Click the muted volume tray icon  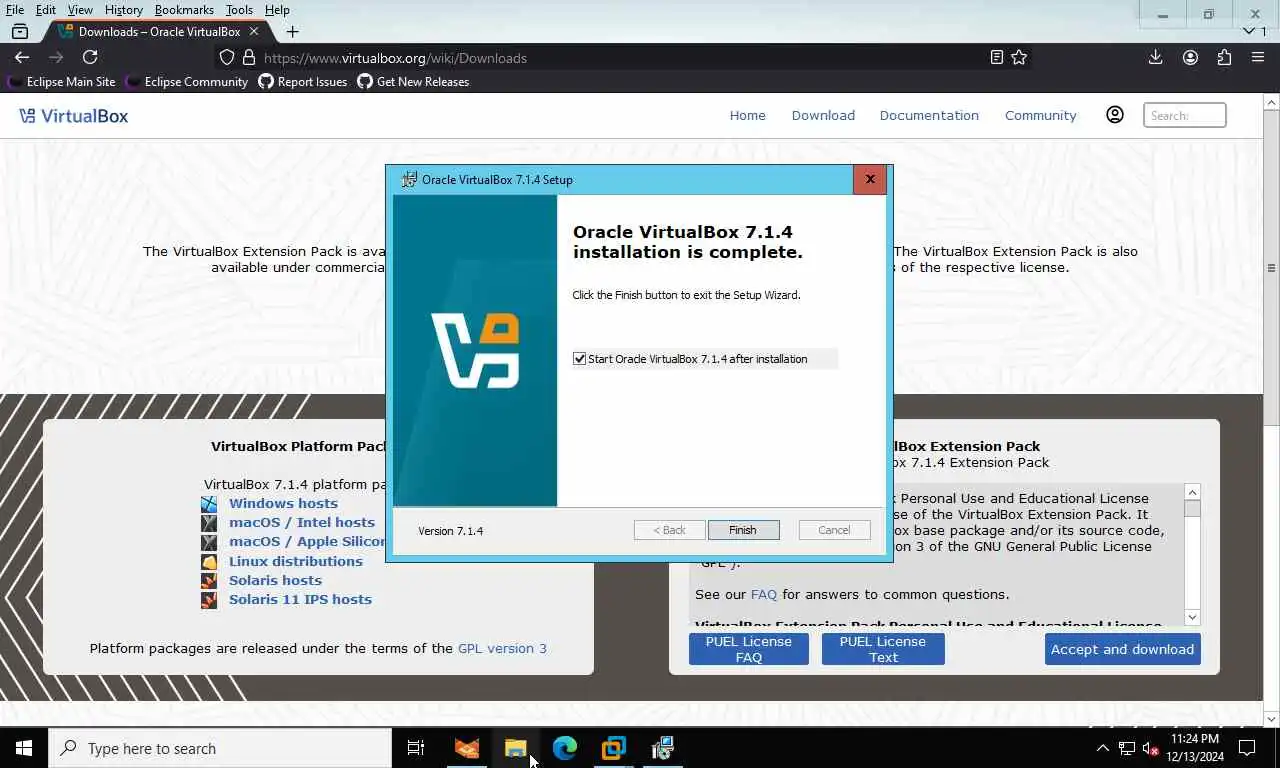tap(1151, 748)
